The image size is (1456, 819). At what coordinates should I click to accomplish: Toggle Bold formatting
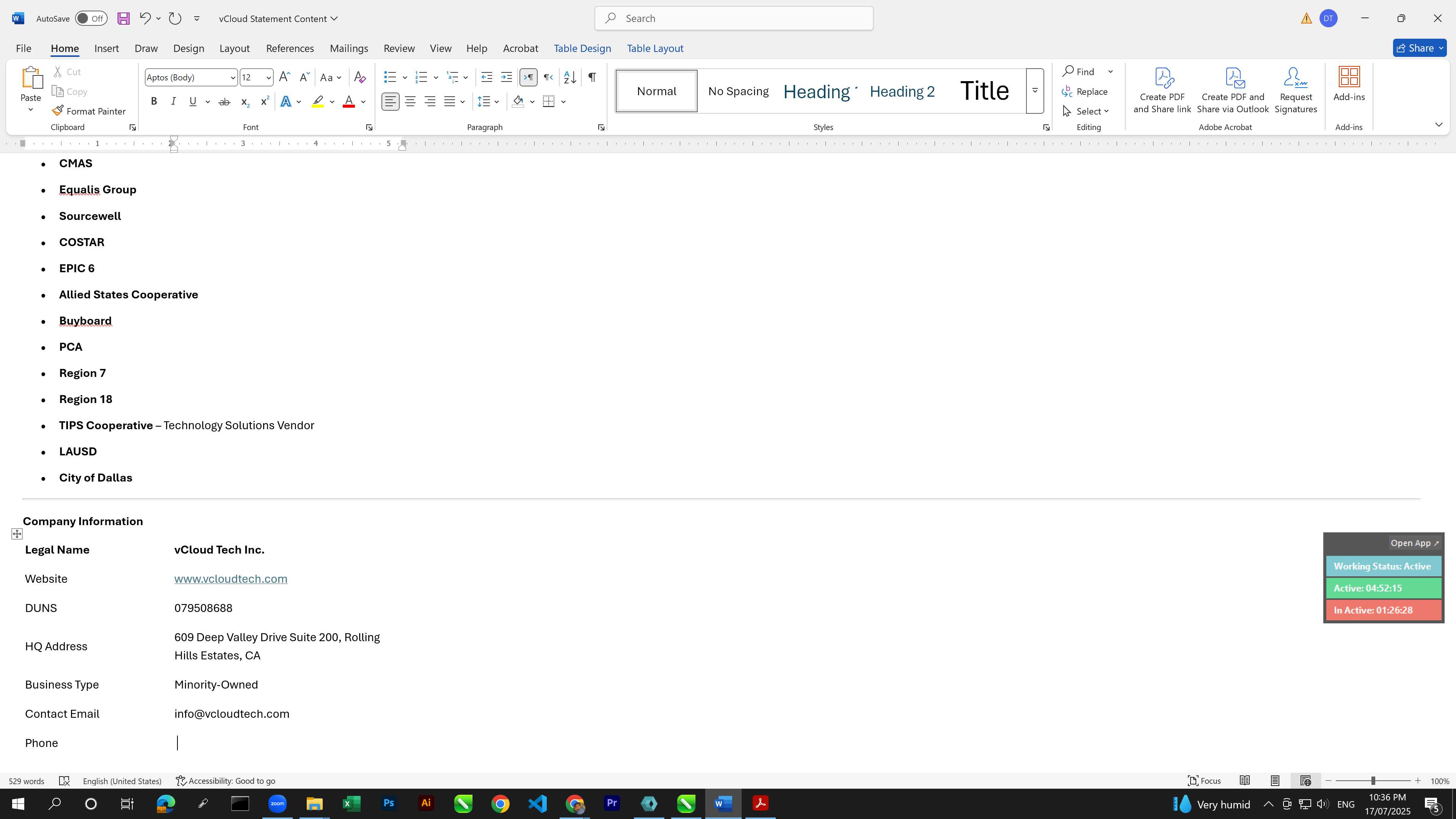click(x=154, y=102)
